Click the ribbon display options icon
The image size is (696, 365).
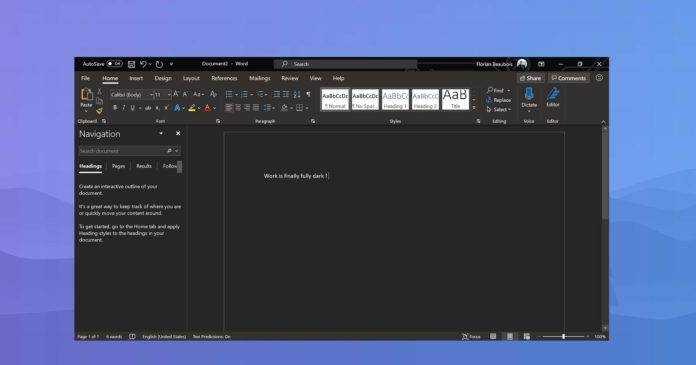(x=542, y=64)
